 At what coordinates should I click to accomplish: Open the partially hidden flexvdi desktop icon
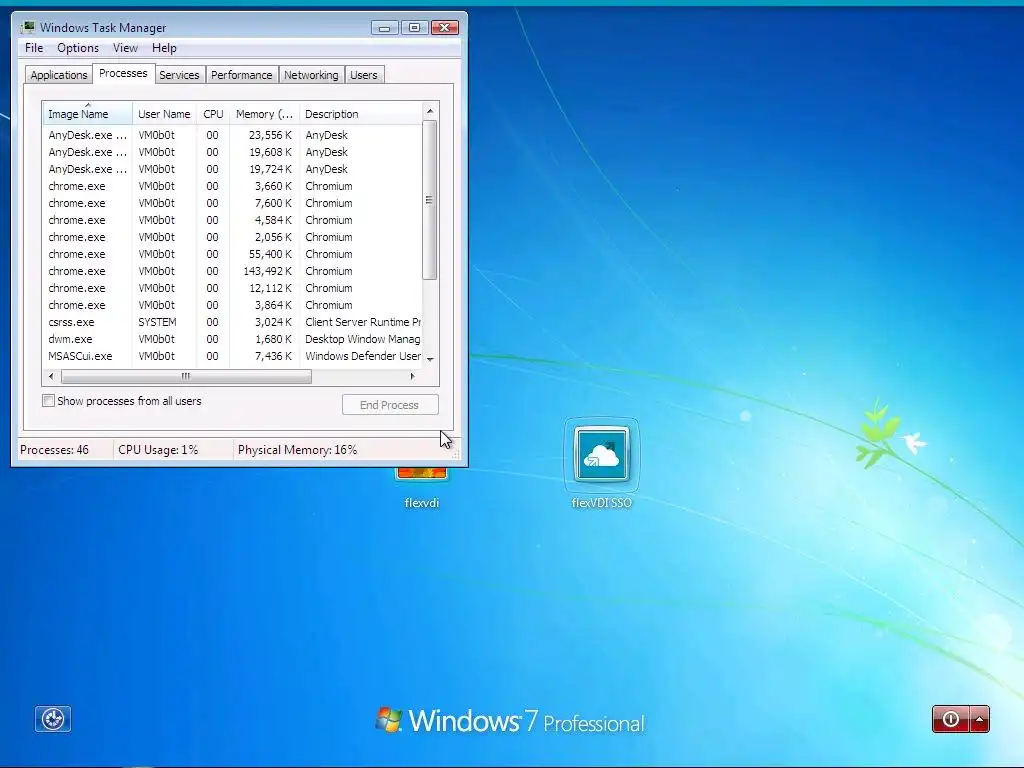pos(421,488)
